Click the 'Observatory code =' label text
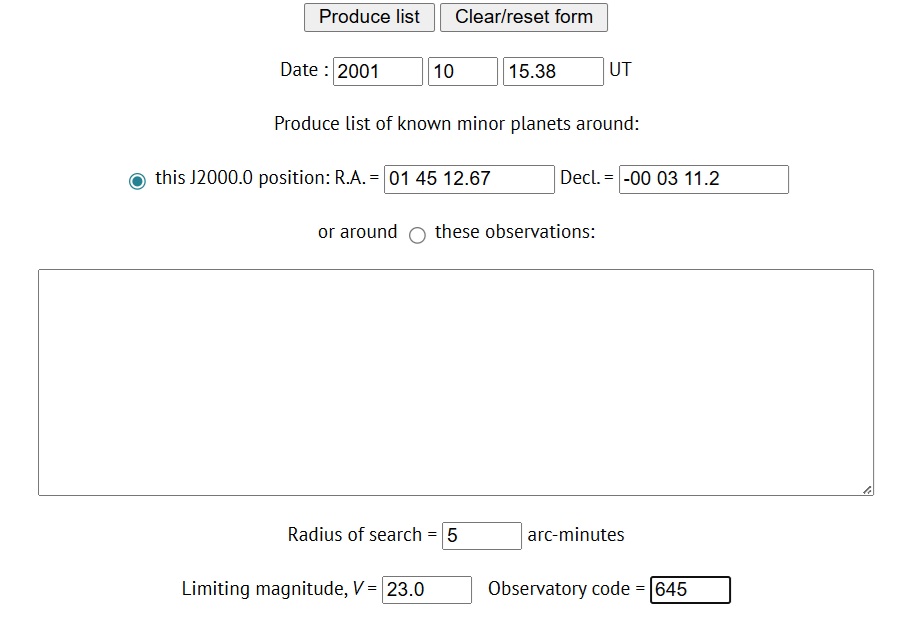 (566, 589)
